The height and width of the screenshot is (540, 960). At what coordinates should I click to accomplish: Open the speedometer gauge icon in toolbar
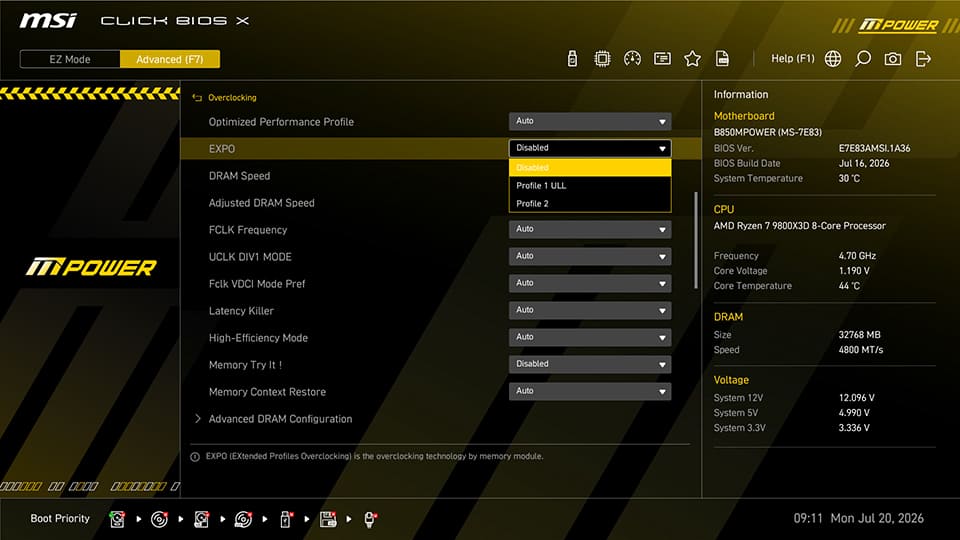[x=632, y=59]
